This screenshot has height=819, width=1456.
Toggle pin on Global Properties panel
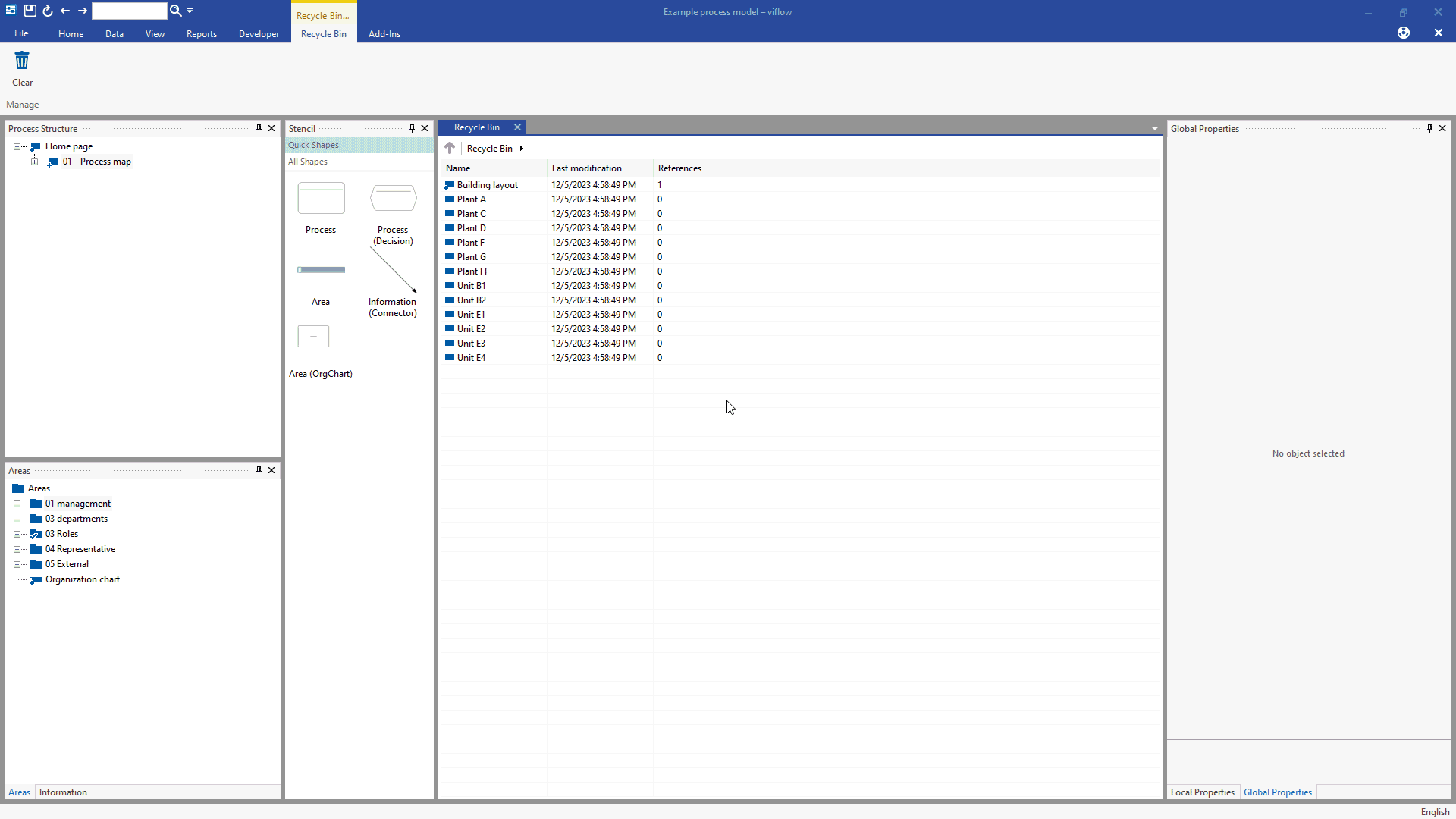coord(1429,128)
